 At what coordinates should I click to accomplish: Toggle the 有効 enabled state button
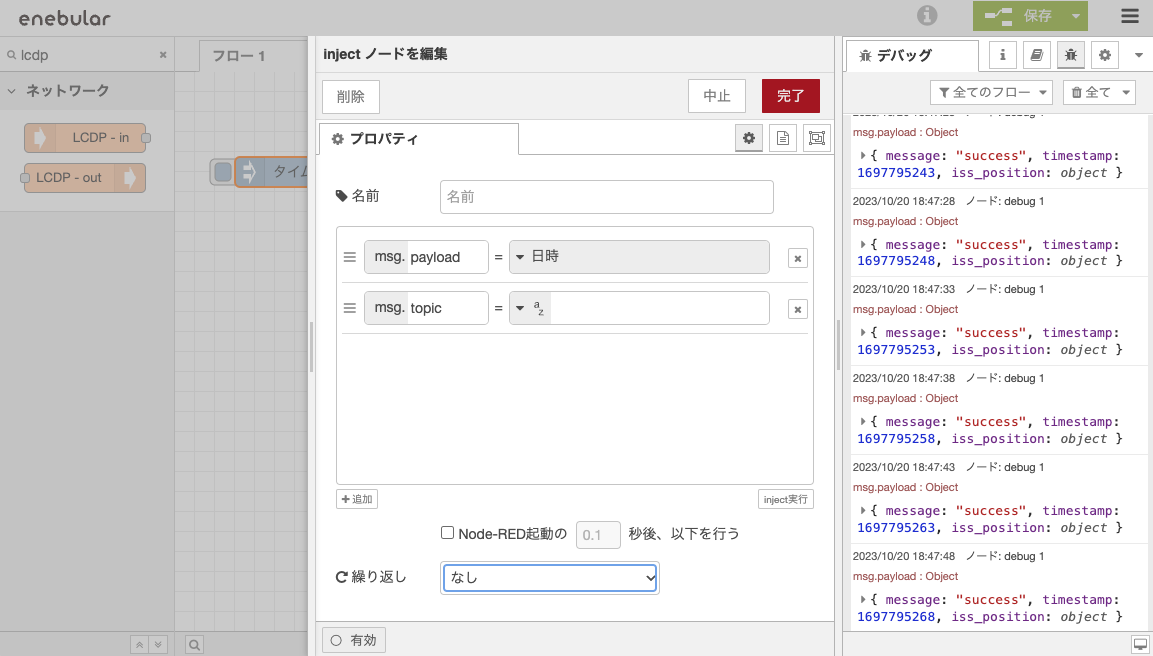[354, 640]
